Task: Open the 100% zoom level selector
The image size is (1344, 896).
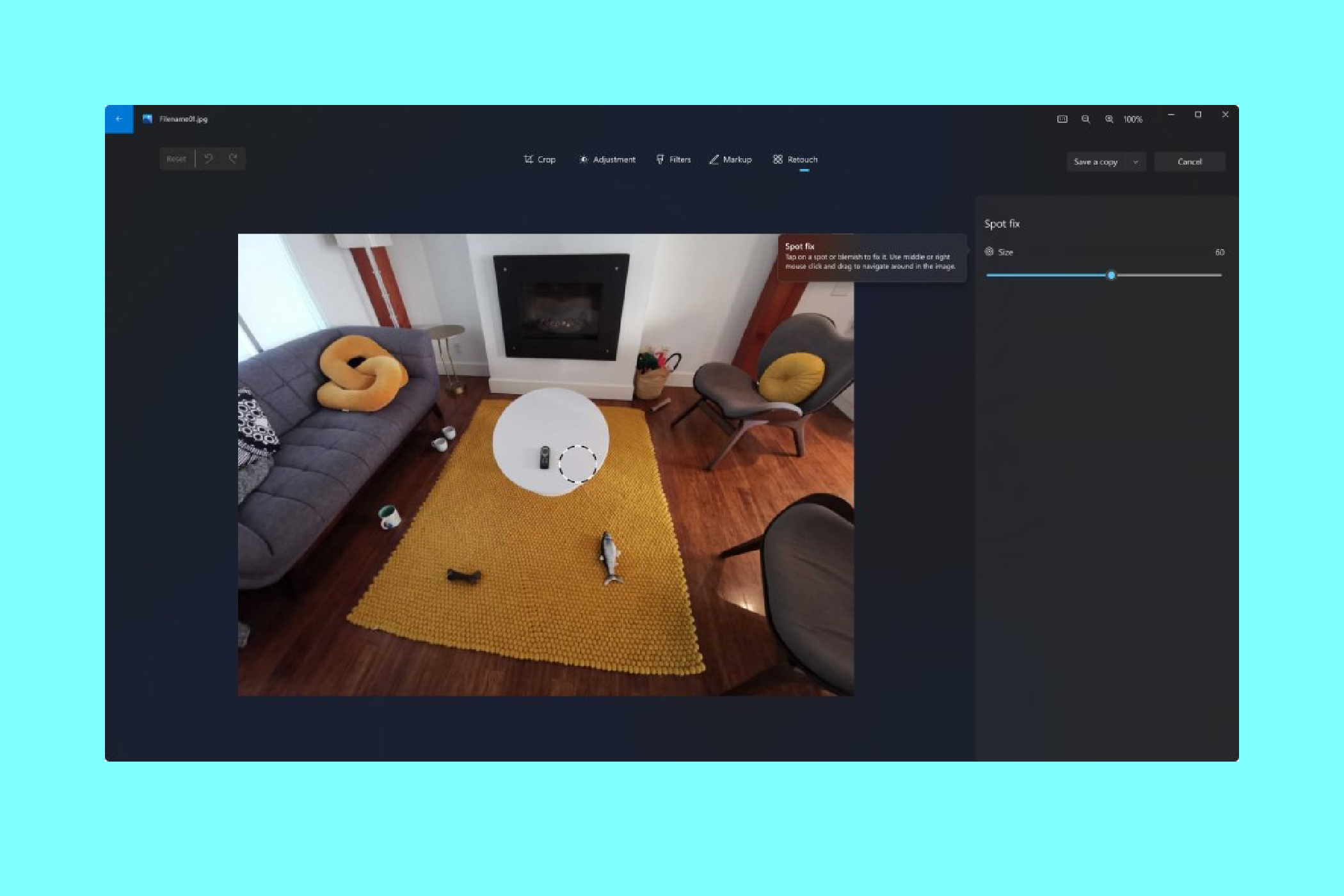Action: [x=1133, y=118]
